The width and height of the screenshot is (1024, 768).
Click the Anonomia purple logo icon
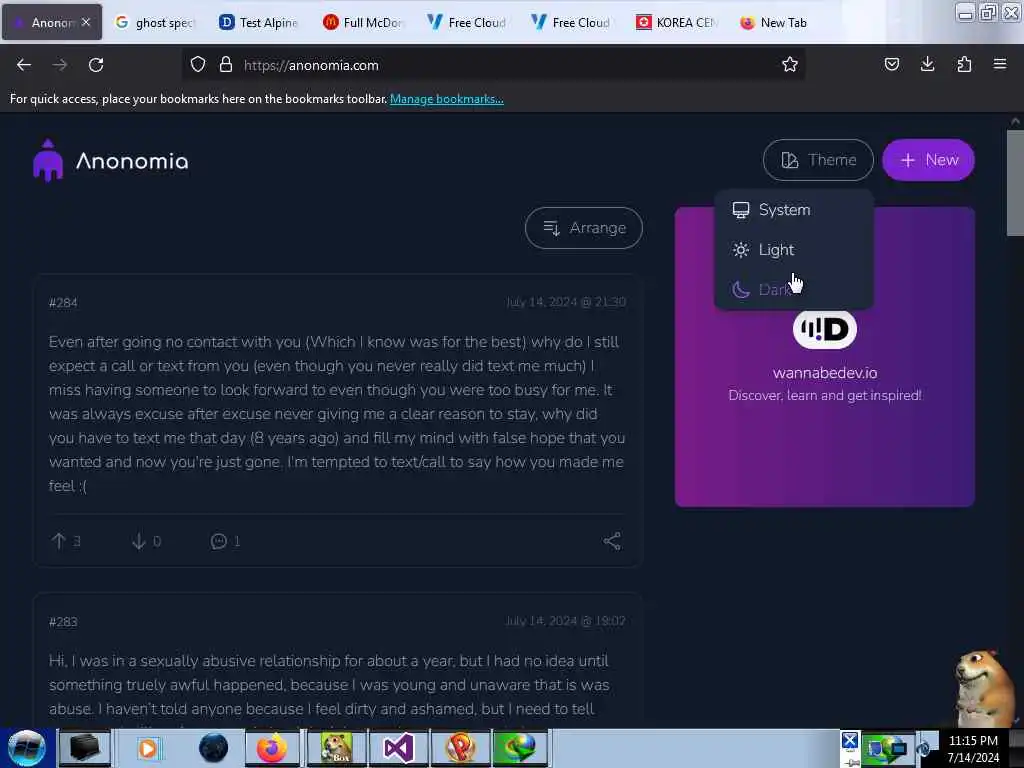(48, 160)
